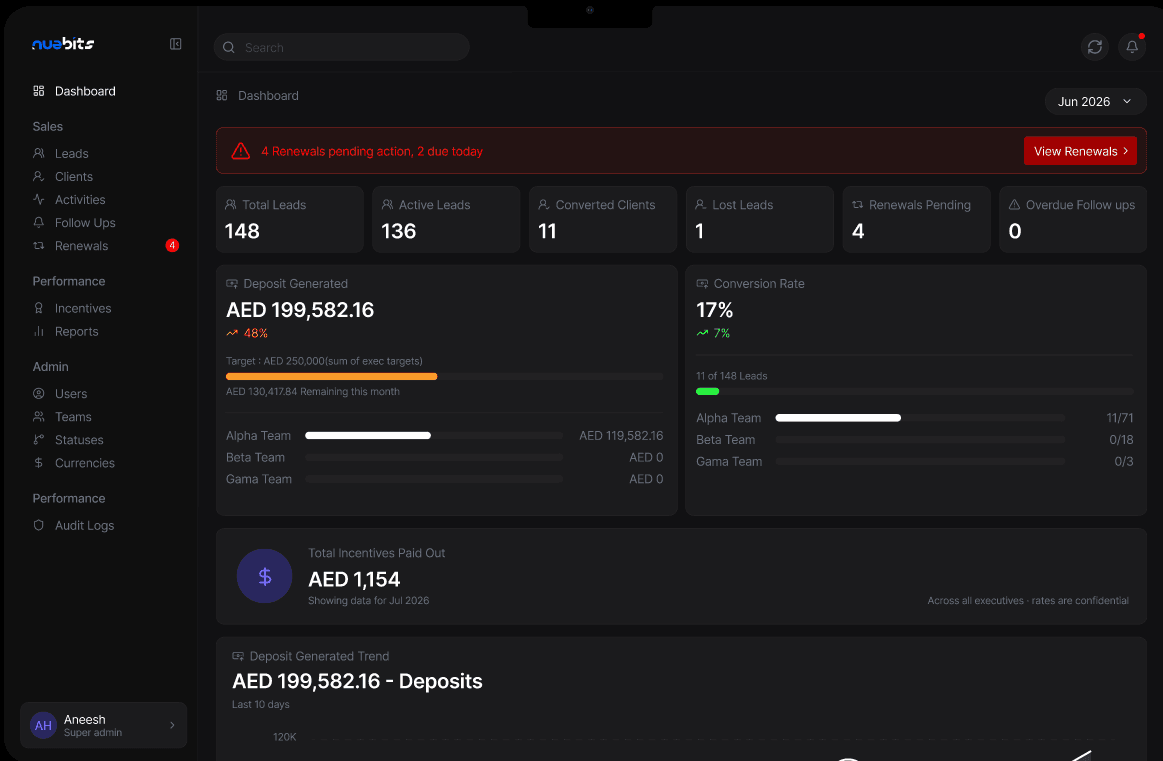The image size is (1163, 761).
Task: Click the warning triangle in renewals alert
Action: point(241,151)
